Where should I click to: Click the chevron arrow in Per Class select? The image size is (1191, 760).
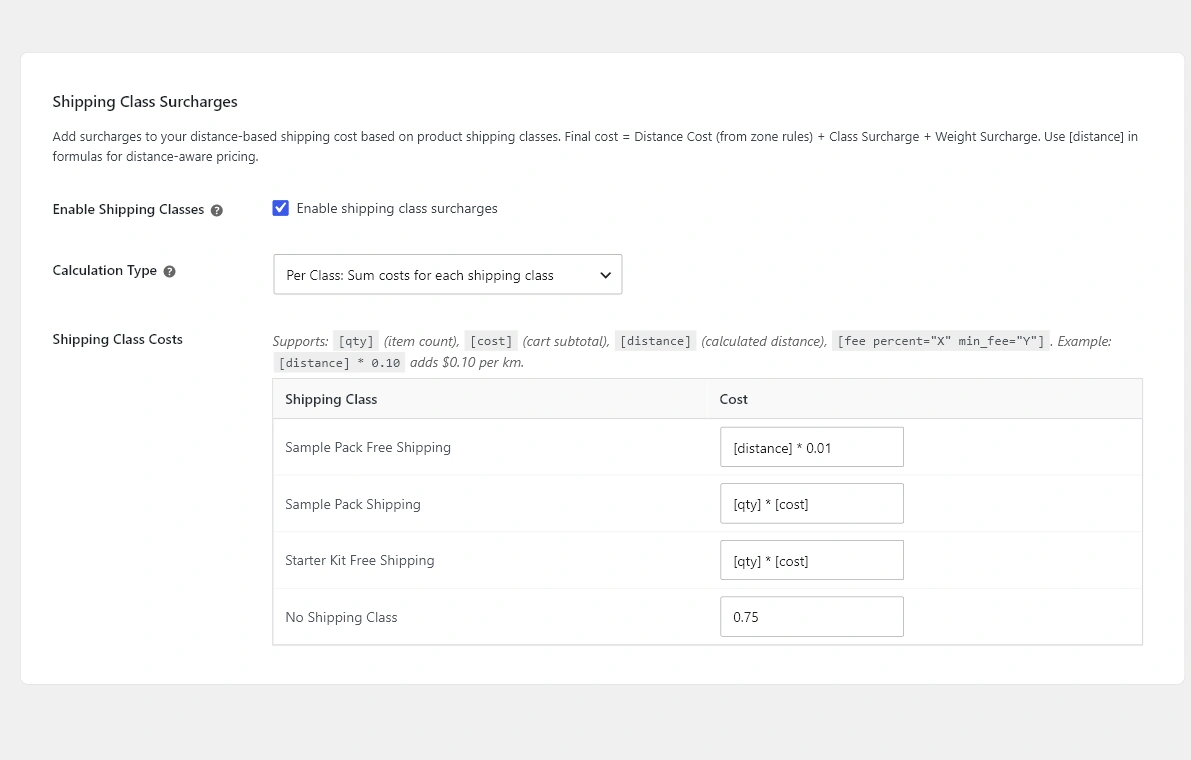tap(605, 275)
